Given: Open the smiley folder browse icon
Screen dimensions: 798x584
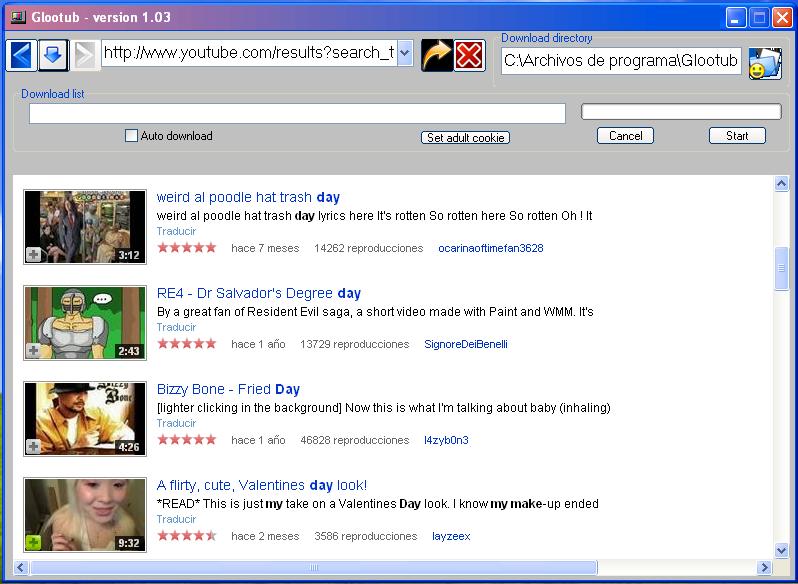Looking at the screenshot, I should pos(765,63).
